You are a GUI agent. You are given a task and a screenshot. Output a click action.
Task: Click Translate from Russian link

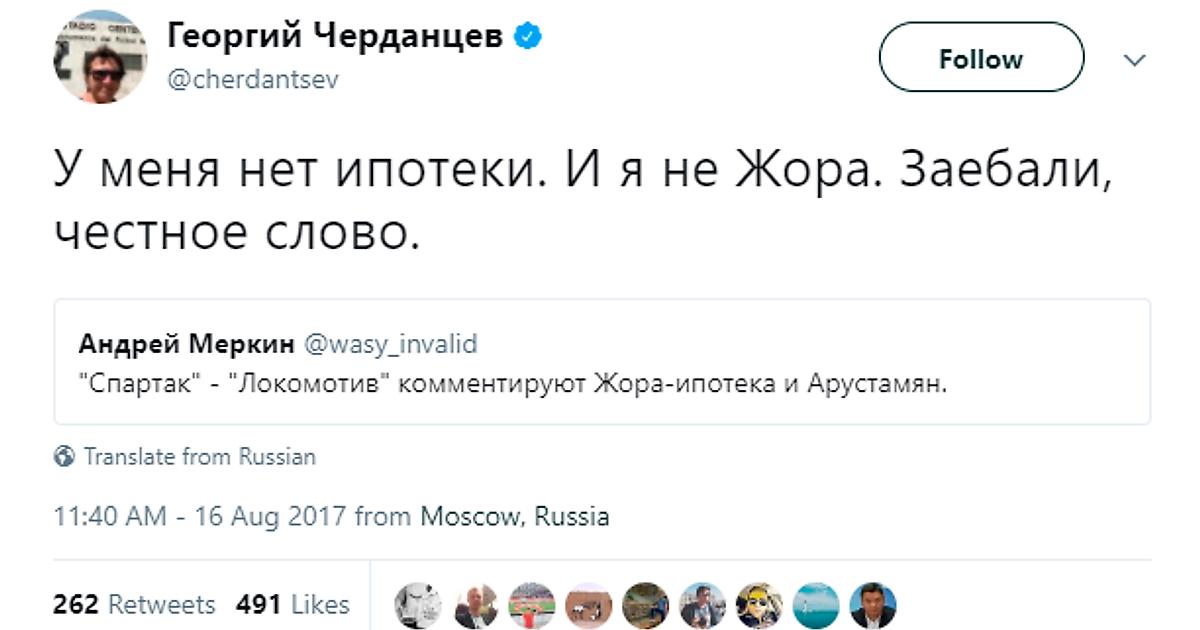pyautogui.click(x=199, y=457)
